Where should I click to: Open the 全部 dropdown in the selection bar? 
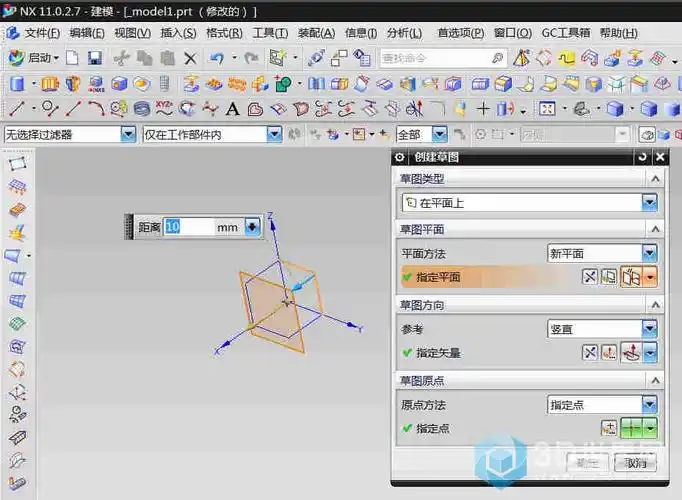pyautogui.click(x=440, y=134)
